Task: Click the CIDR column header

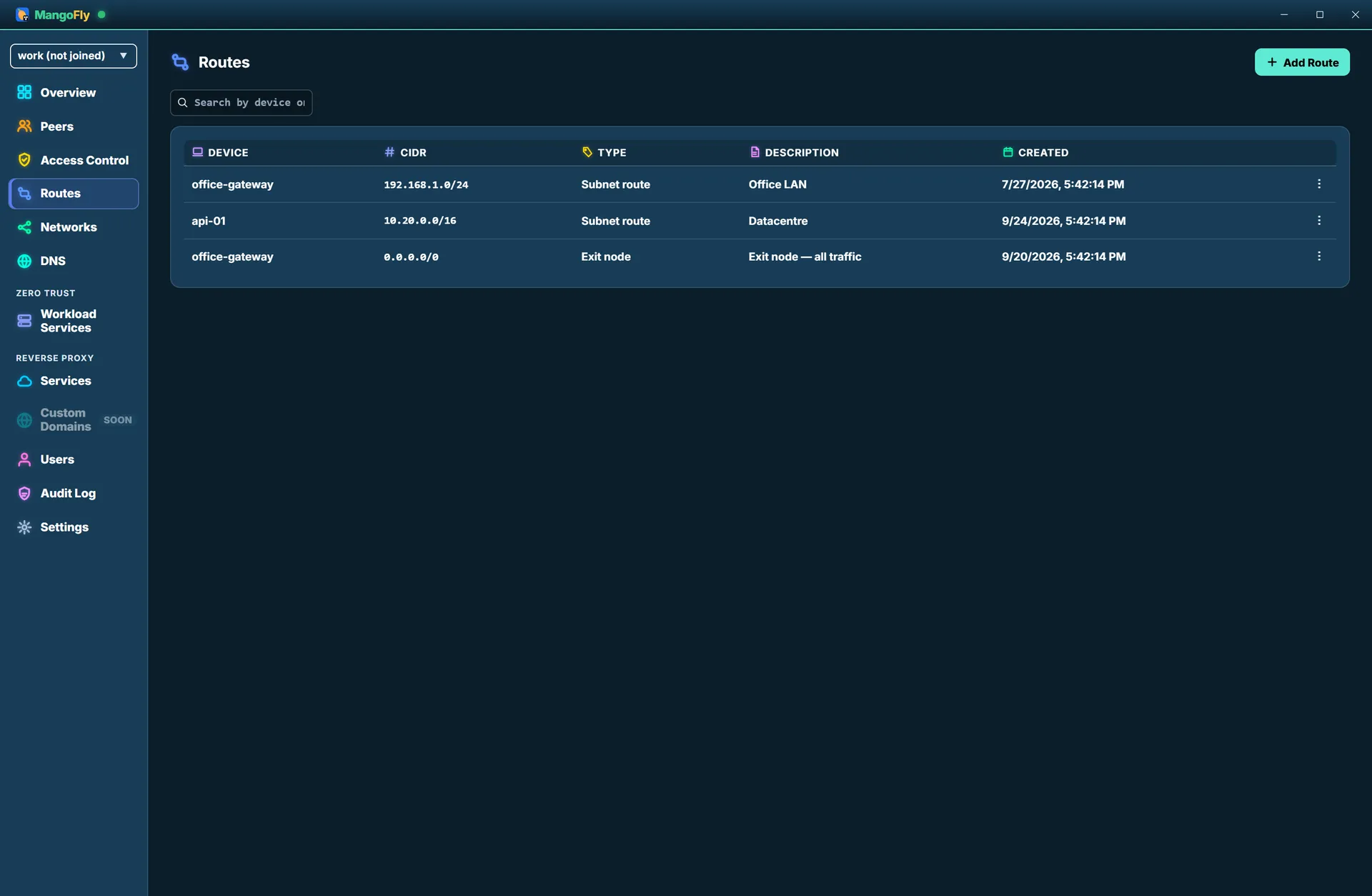Action: tap(405, 152)
